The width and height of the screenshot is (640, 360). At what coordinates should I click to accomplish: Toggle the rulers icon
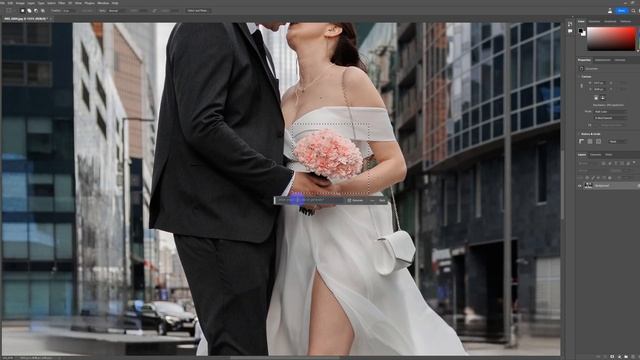[581, 142]
